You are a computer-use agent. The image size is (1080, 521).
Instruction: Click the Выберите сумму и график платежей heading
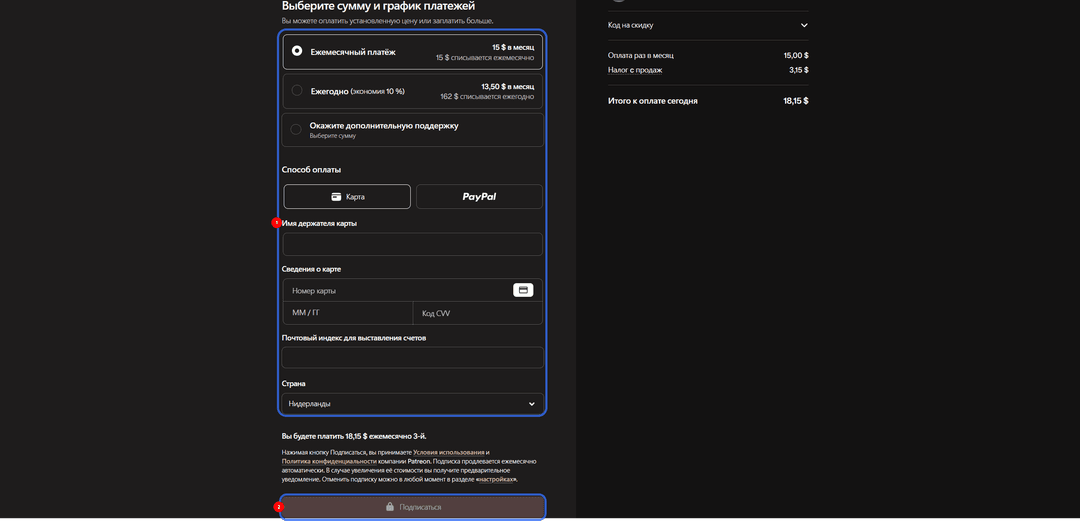378,6
